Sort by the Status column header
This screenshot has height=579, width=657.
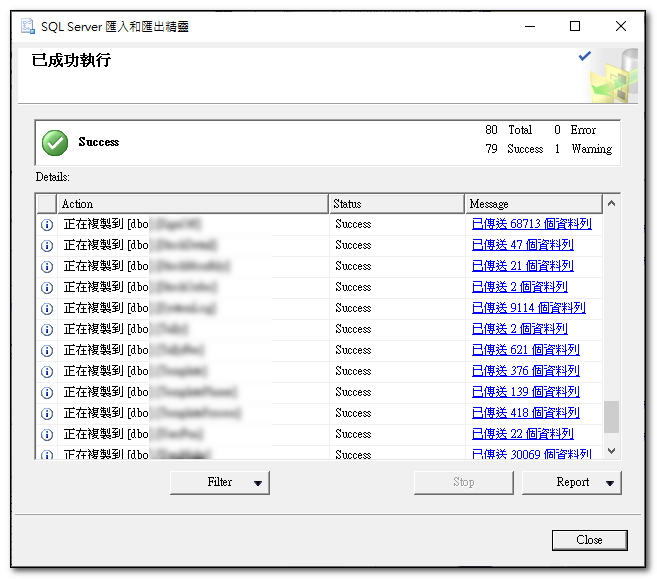(397, 204)
